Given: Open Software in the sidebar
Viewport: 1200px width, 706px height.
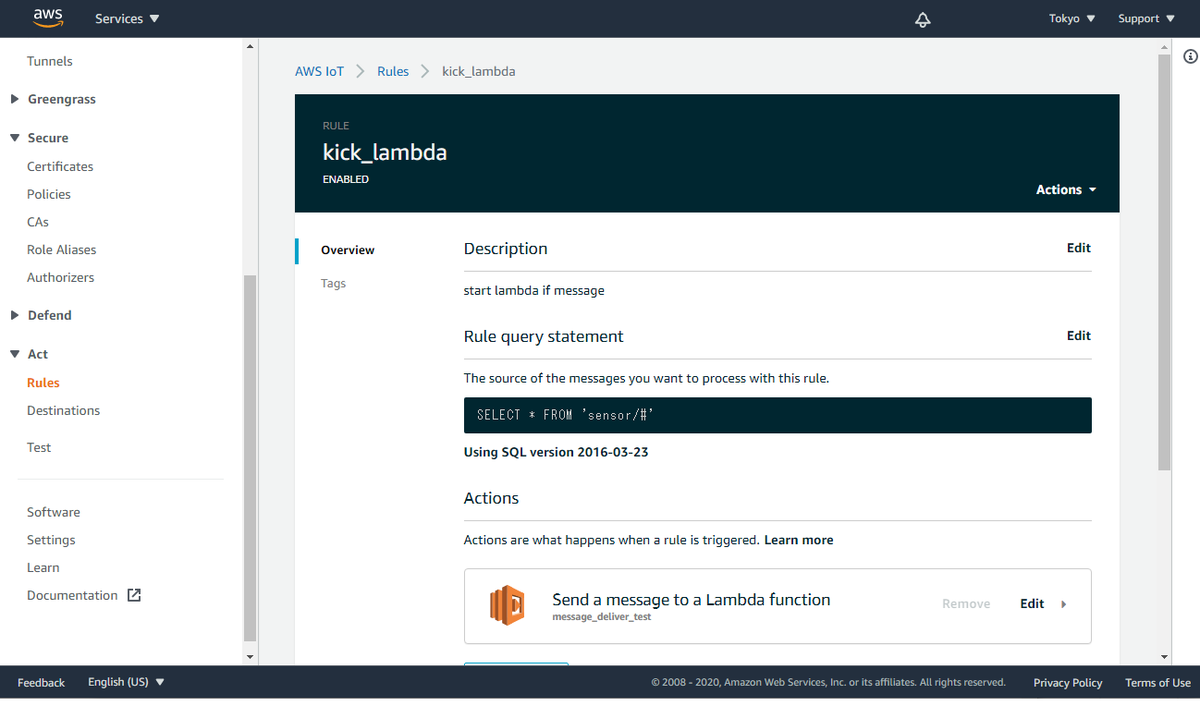Looking at the screenshot, I should (x=54, y=512).
